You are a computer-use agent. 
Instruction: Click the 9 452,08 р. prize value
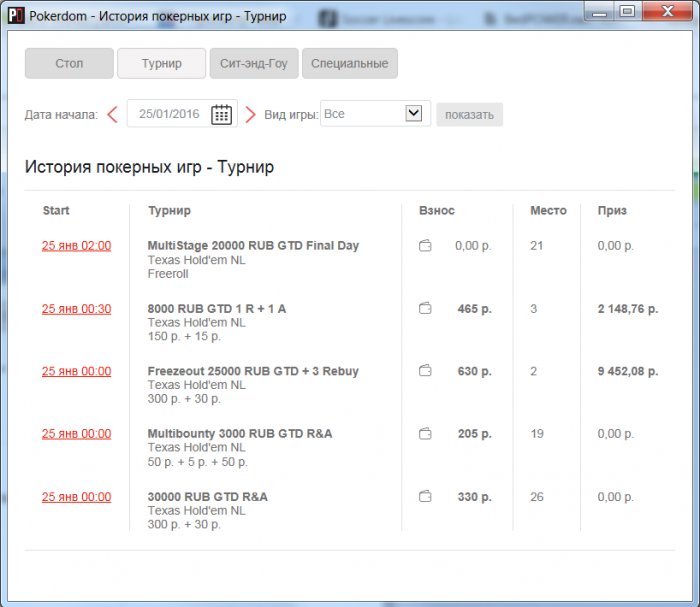(x=628, y=371)
